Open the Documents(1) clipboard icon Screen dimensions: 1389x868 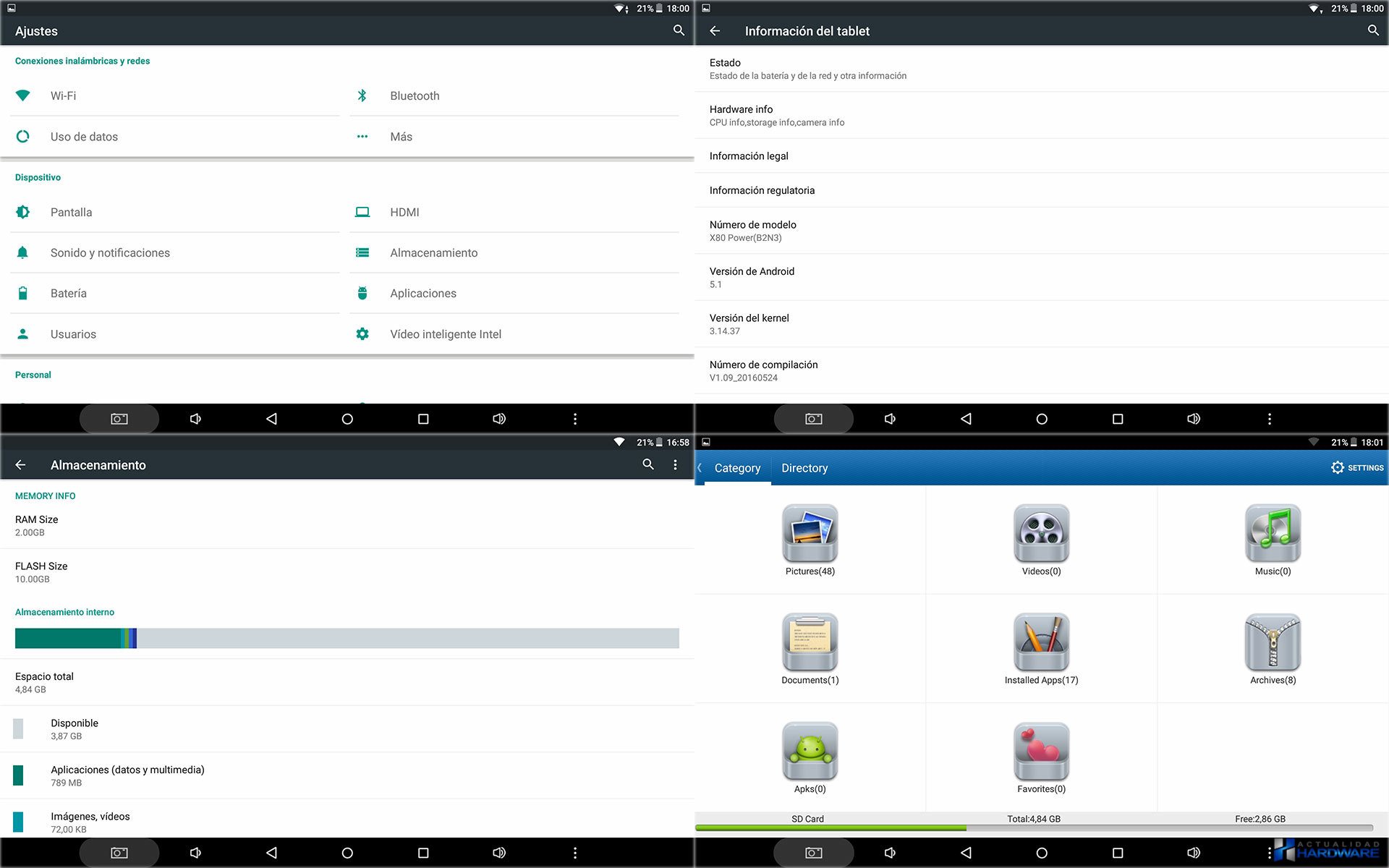810,642
